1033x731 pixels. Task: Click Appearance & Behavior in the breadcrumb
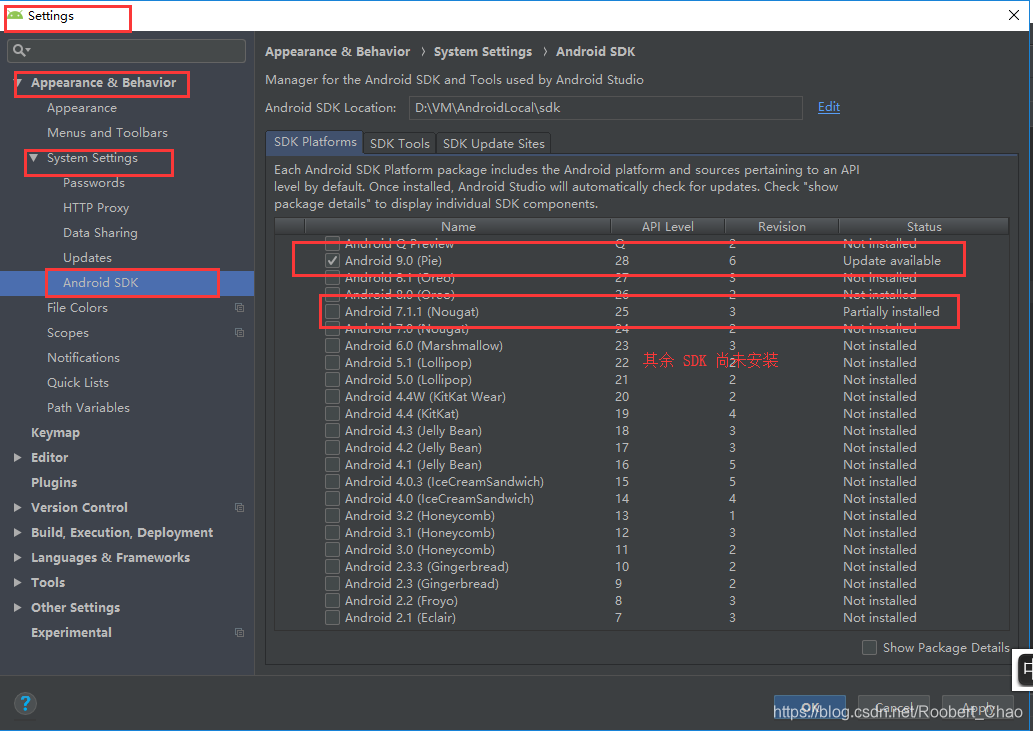(x=337, y=51)
